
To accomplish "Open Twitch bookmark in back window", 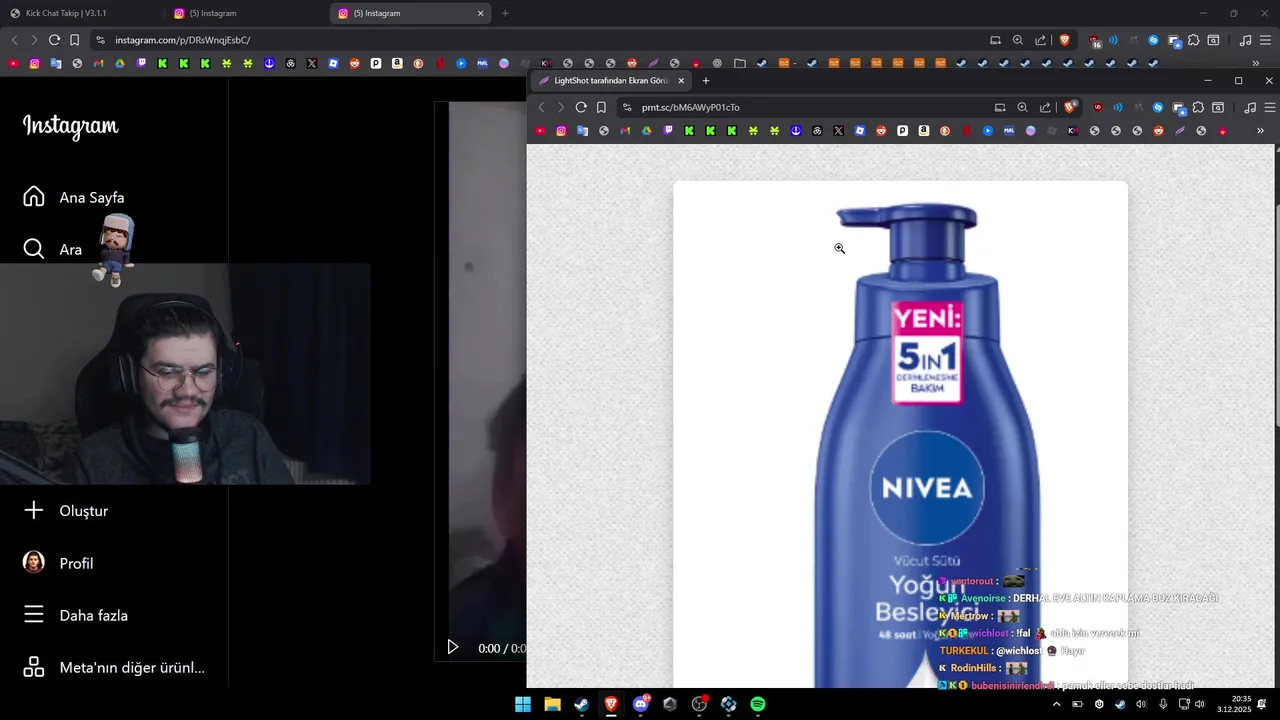I will (141, 63).
